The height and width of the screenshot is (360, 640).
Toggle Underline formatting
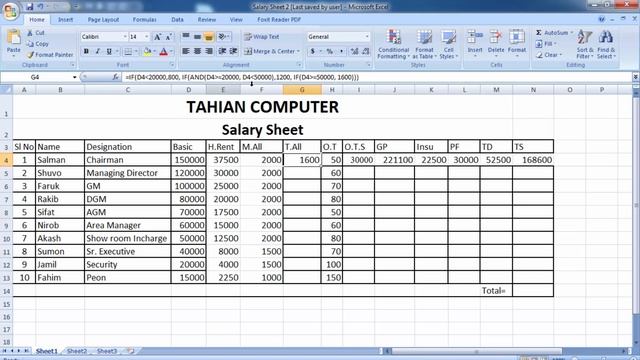pyautogui.click(x=109, y=51)
